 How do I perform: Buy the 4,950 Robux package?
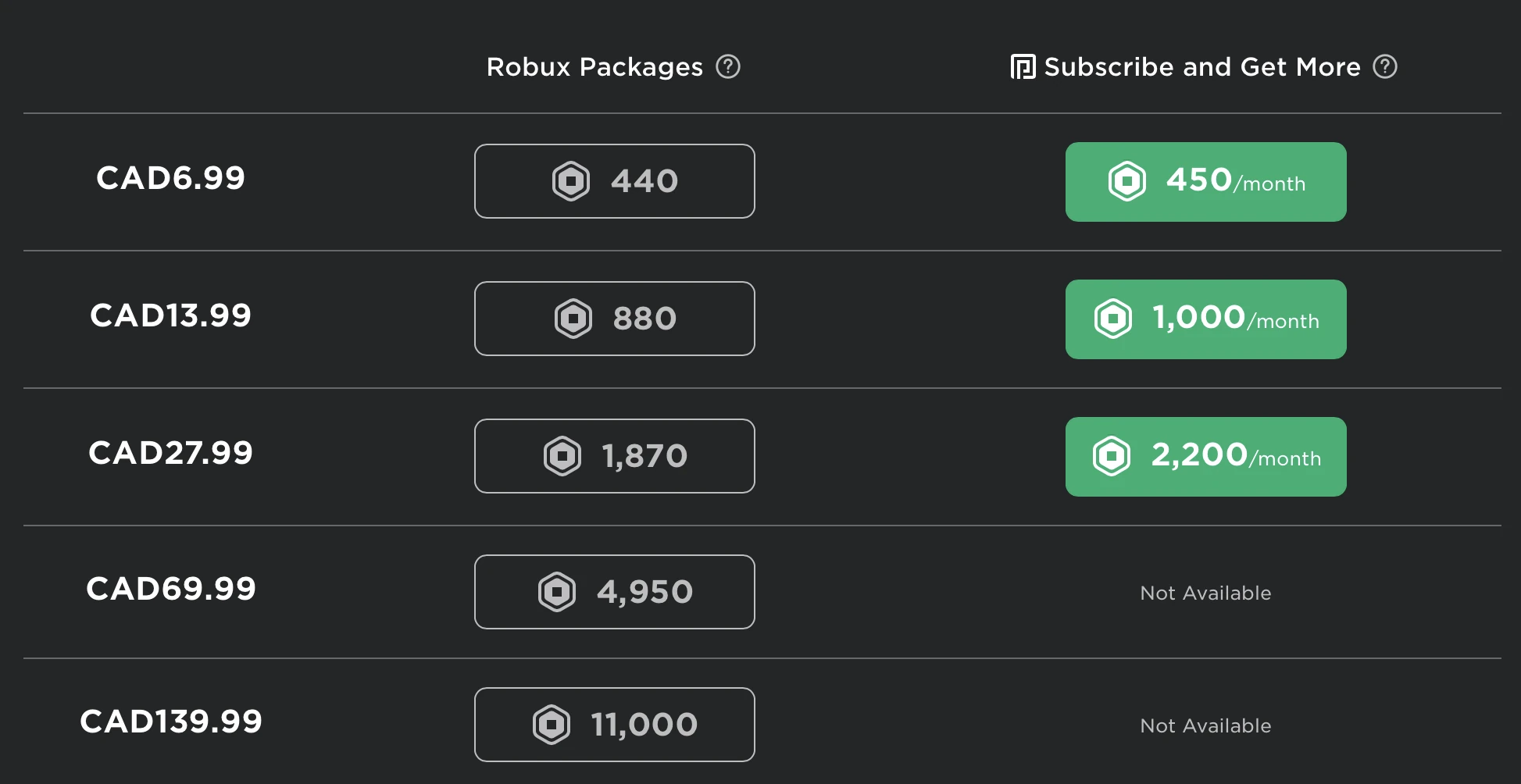pyautogui.click(x=614, y=592)
